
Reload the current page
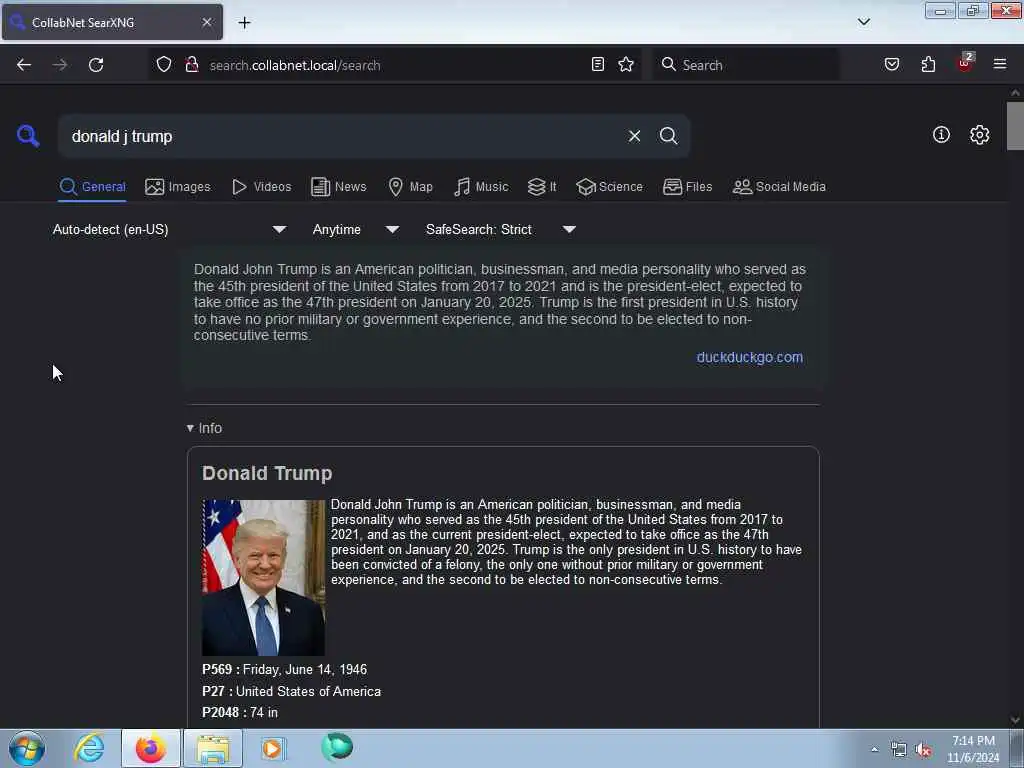[x=96, y=65]
